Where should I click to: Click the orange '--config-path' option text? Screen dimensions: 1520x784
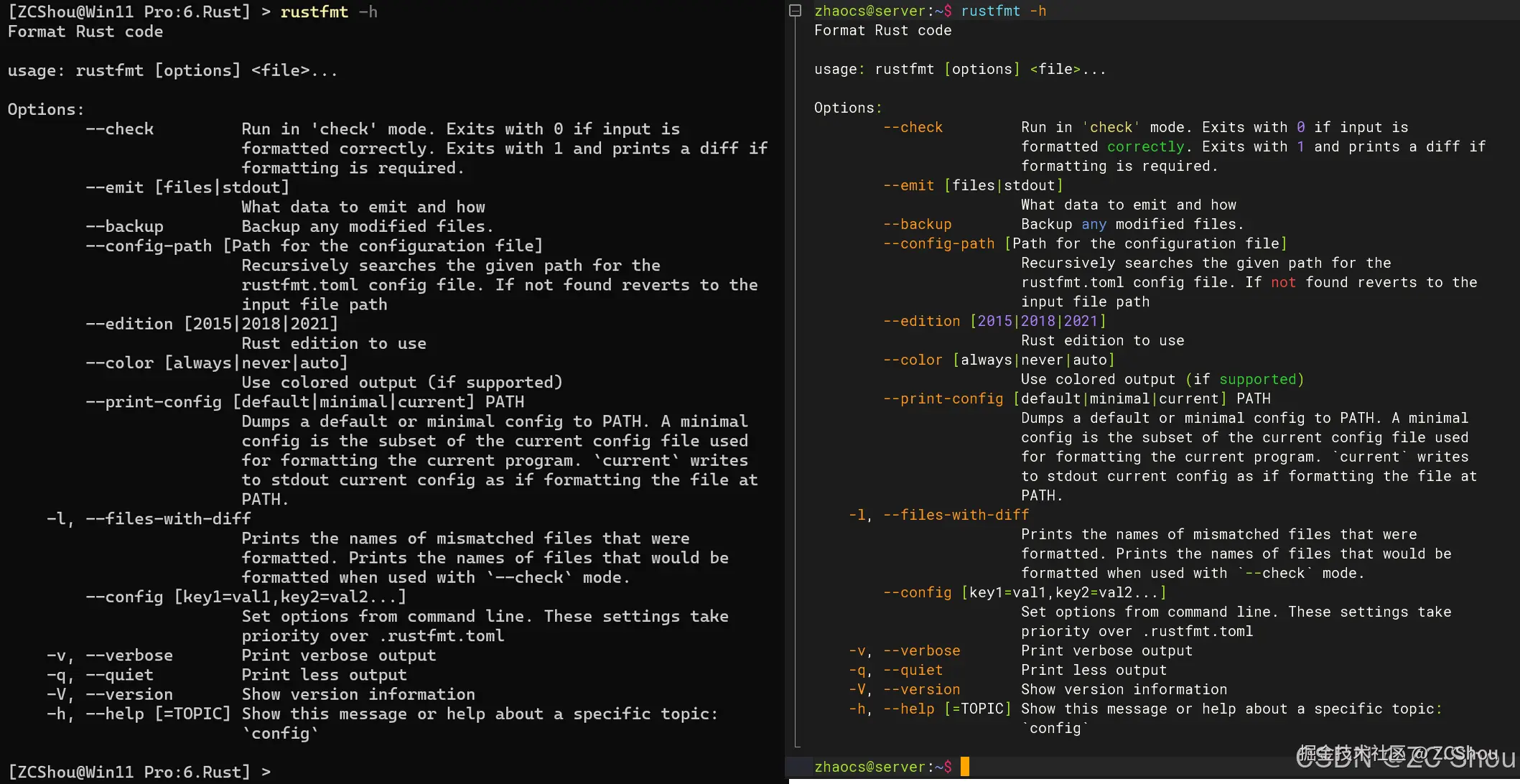pyautogui.click(x=938, y=243)
